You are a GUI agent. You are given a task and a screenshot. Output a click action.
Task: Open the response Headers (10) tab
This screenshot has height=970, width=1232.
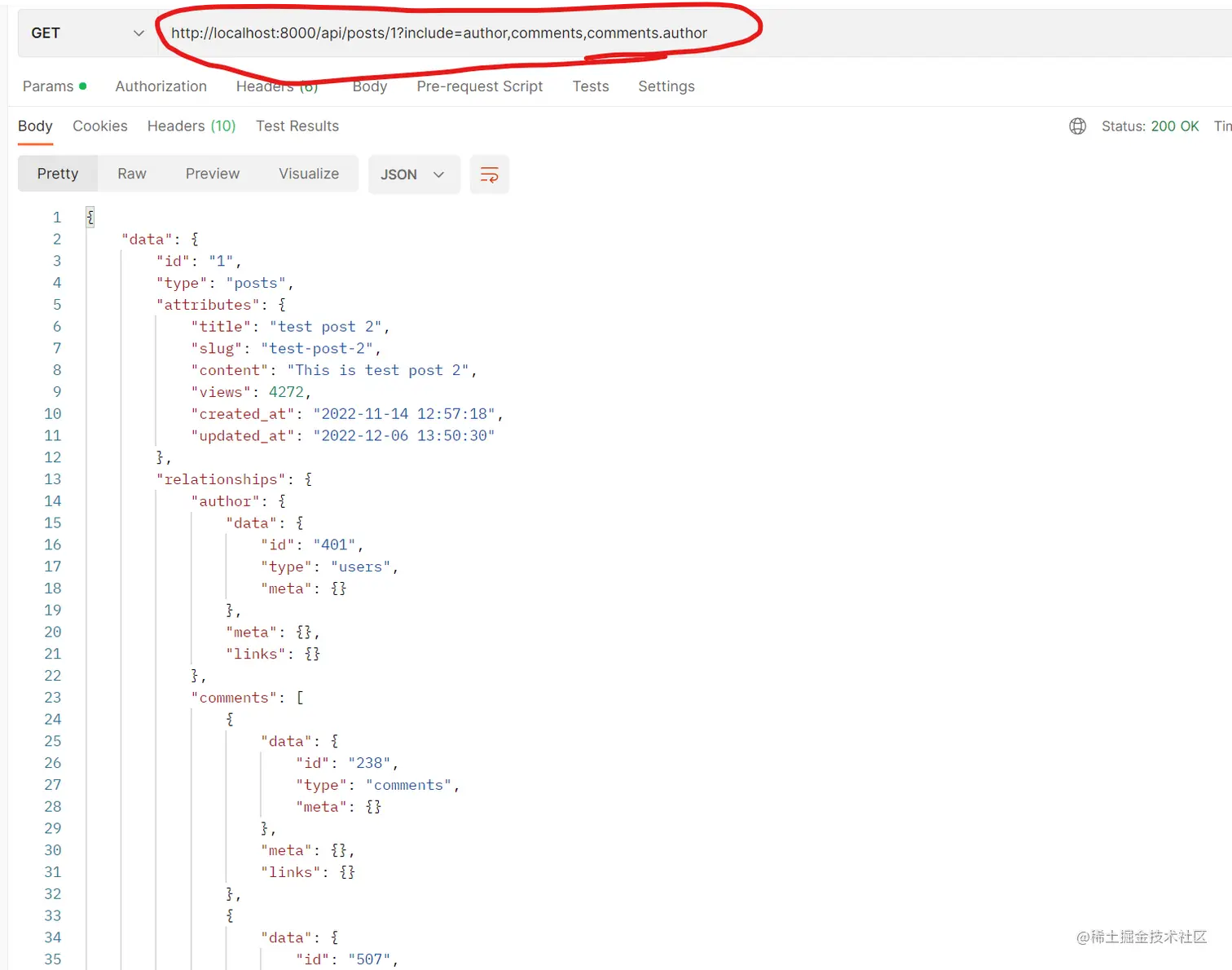(x=191, y=126)
